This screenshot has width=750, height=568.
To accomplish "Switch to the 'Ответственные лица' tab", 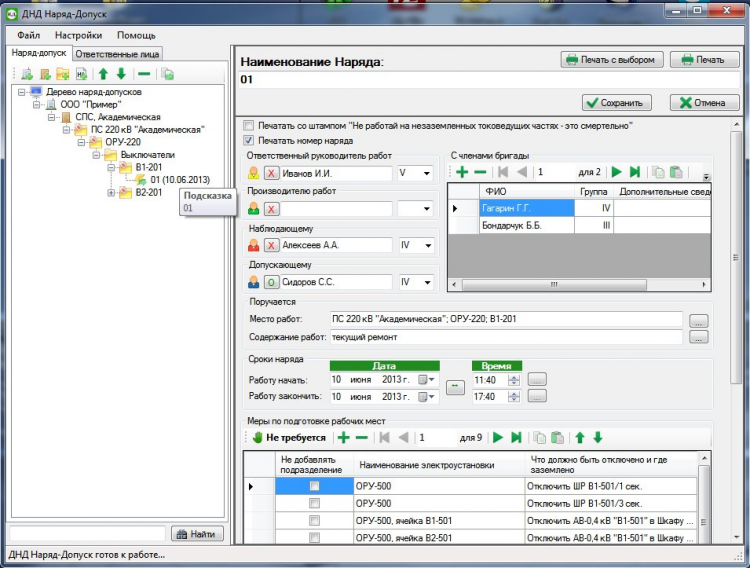I will (x=117, y=54).
